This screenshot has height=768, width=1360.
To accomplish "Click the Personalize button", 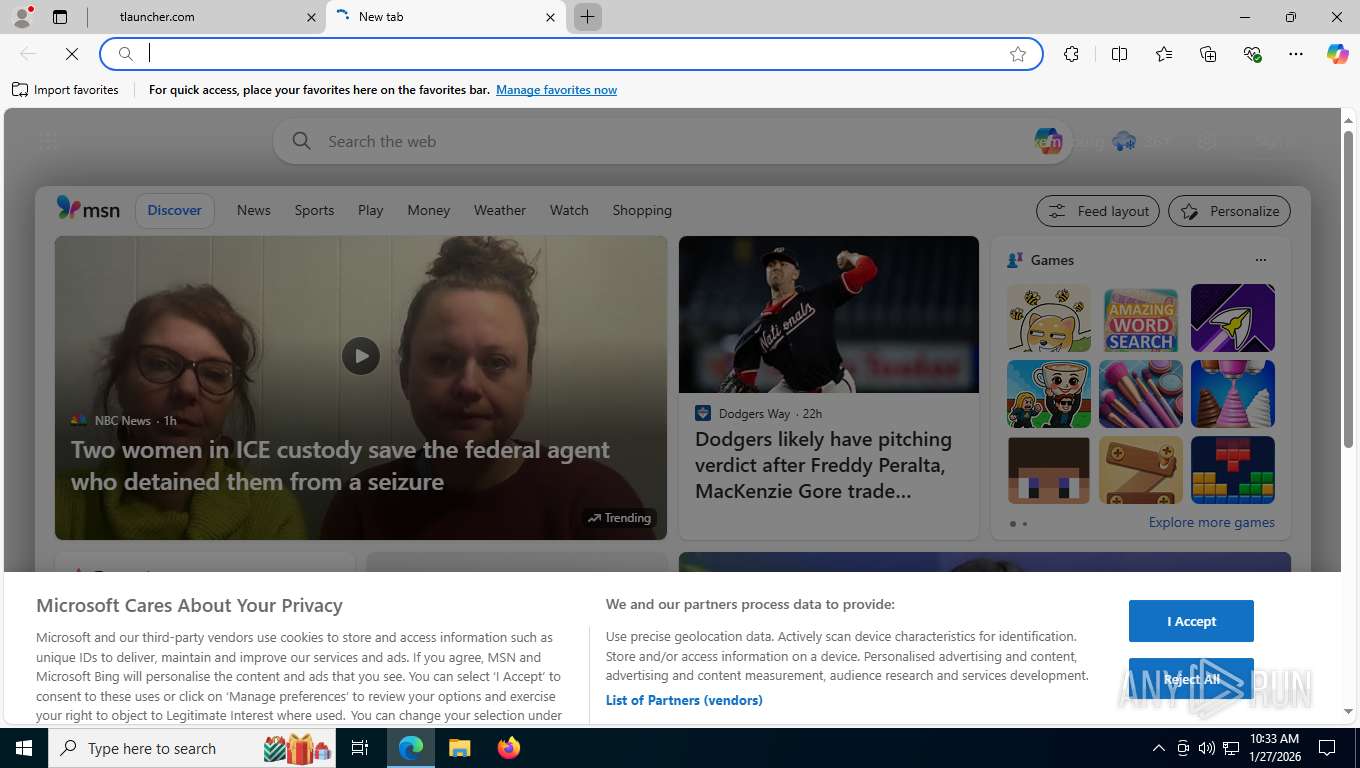I will pos(1230,211).
